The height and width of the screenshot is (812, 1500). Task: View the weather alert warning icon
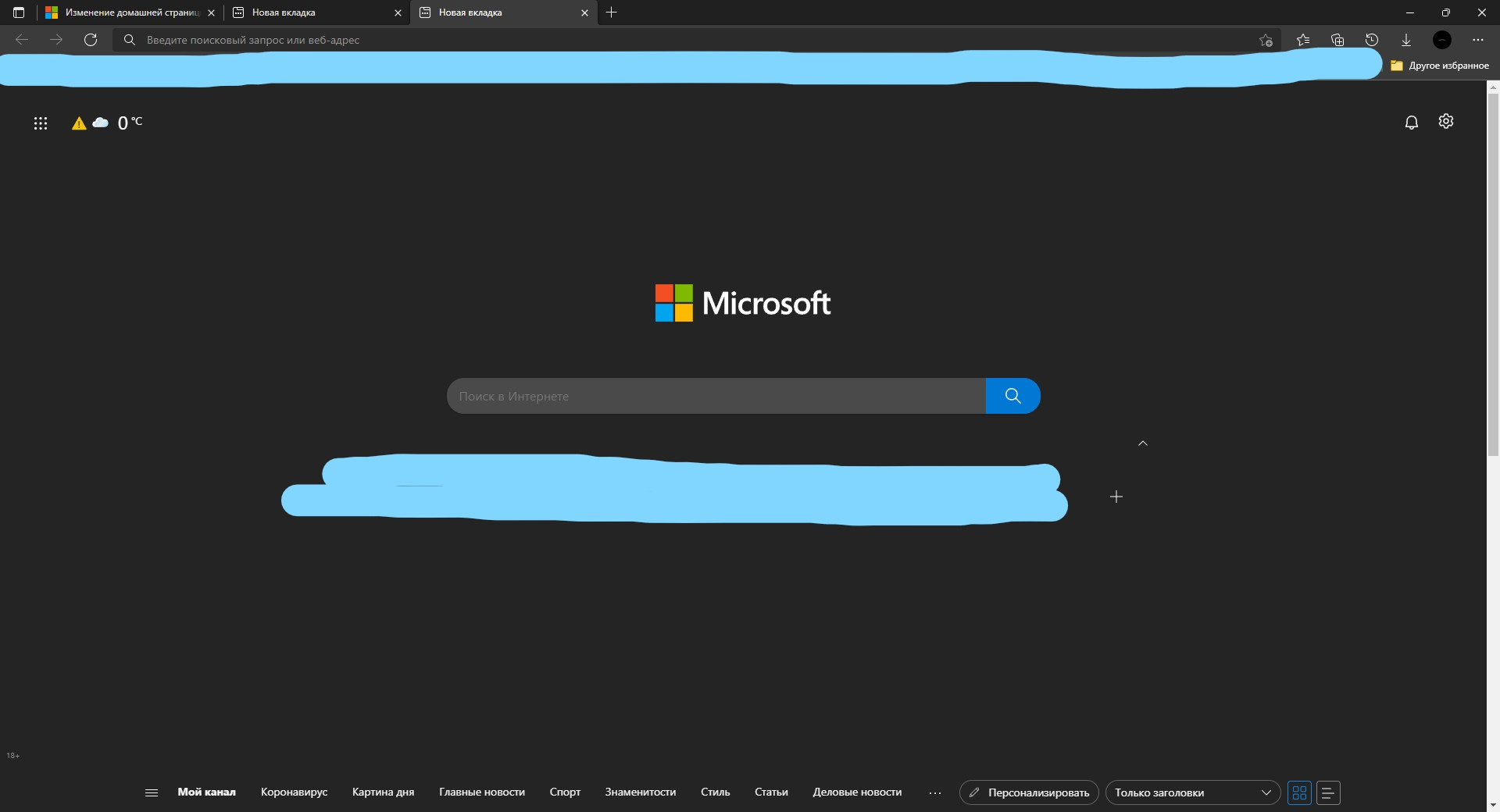pos(79,123)
